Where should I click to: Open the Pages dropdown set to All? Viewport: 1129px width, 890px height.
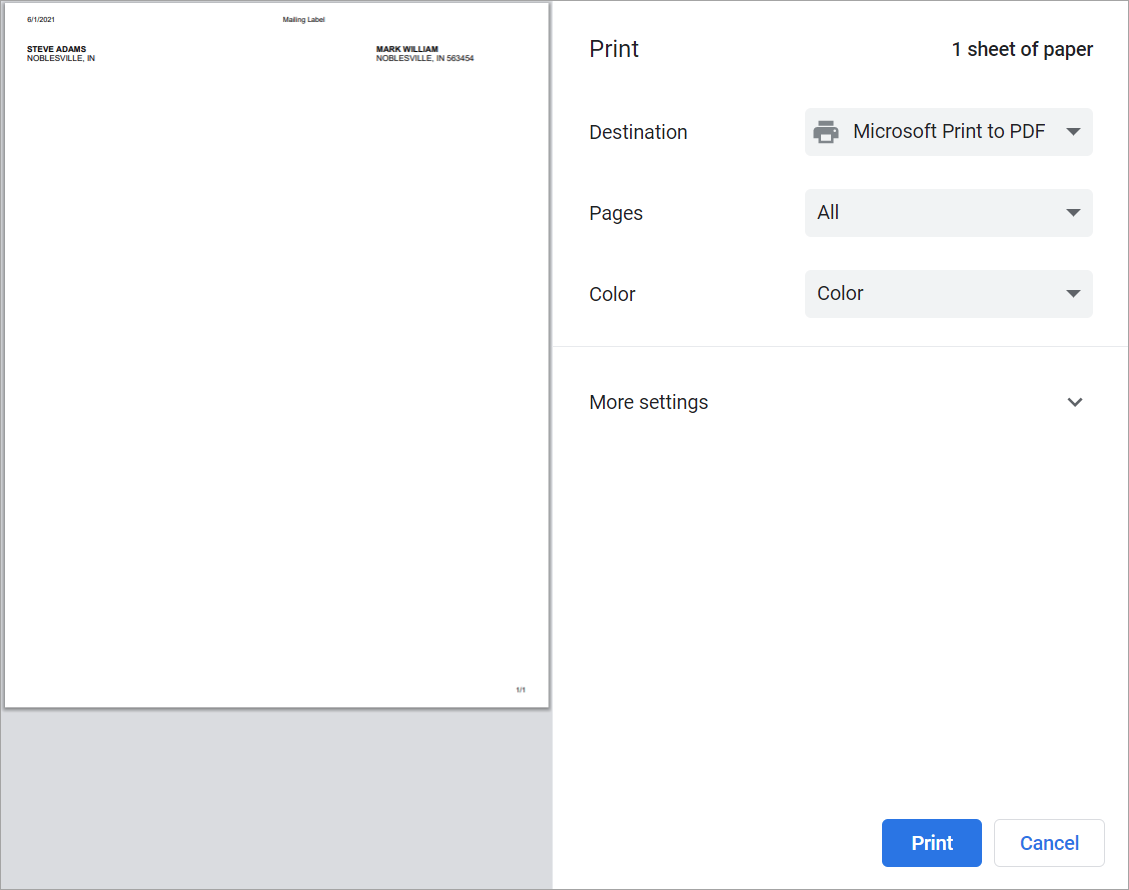pos(948,212)
